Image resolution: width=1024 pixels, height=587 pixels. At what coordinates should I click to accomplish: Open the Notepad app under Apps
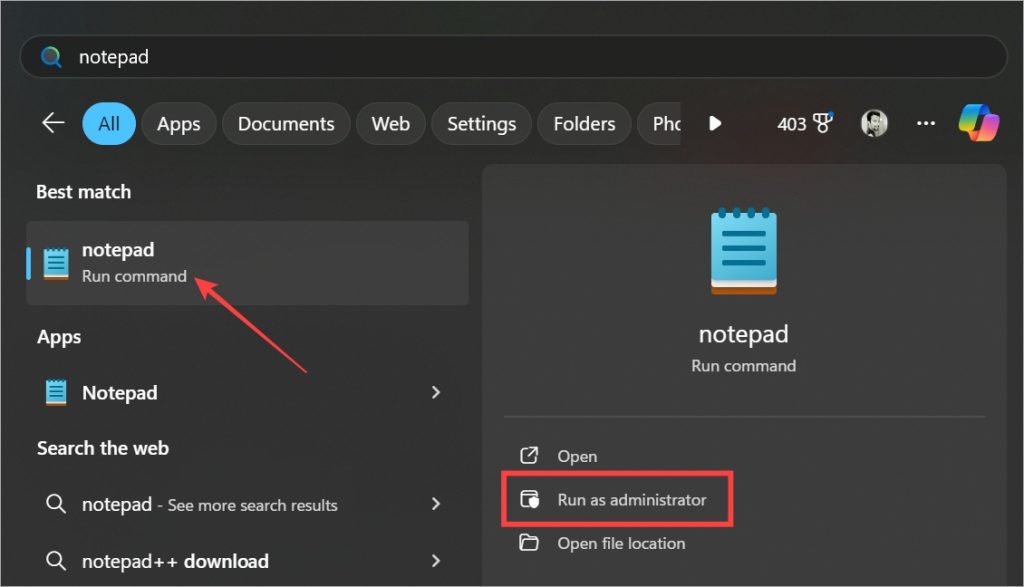248,392
